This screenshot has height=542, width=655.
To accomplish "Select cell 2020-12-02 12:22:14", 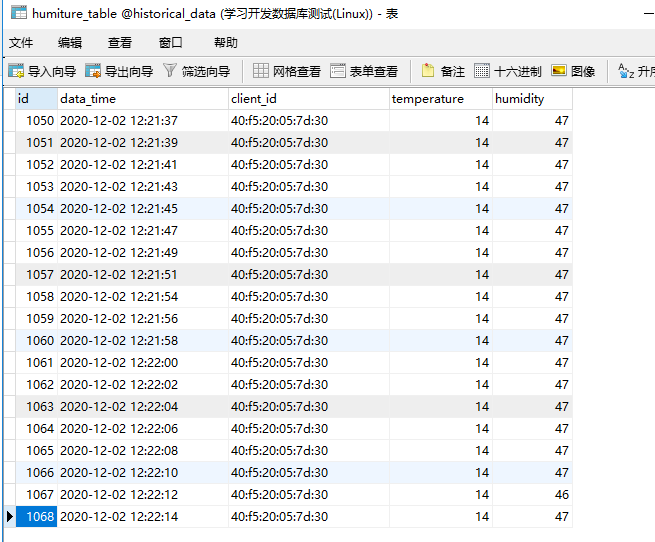I will click(143, 517).
